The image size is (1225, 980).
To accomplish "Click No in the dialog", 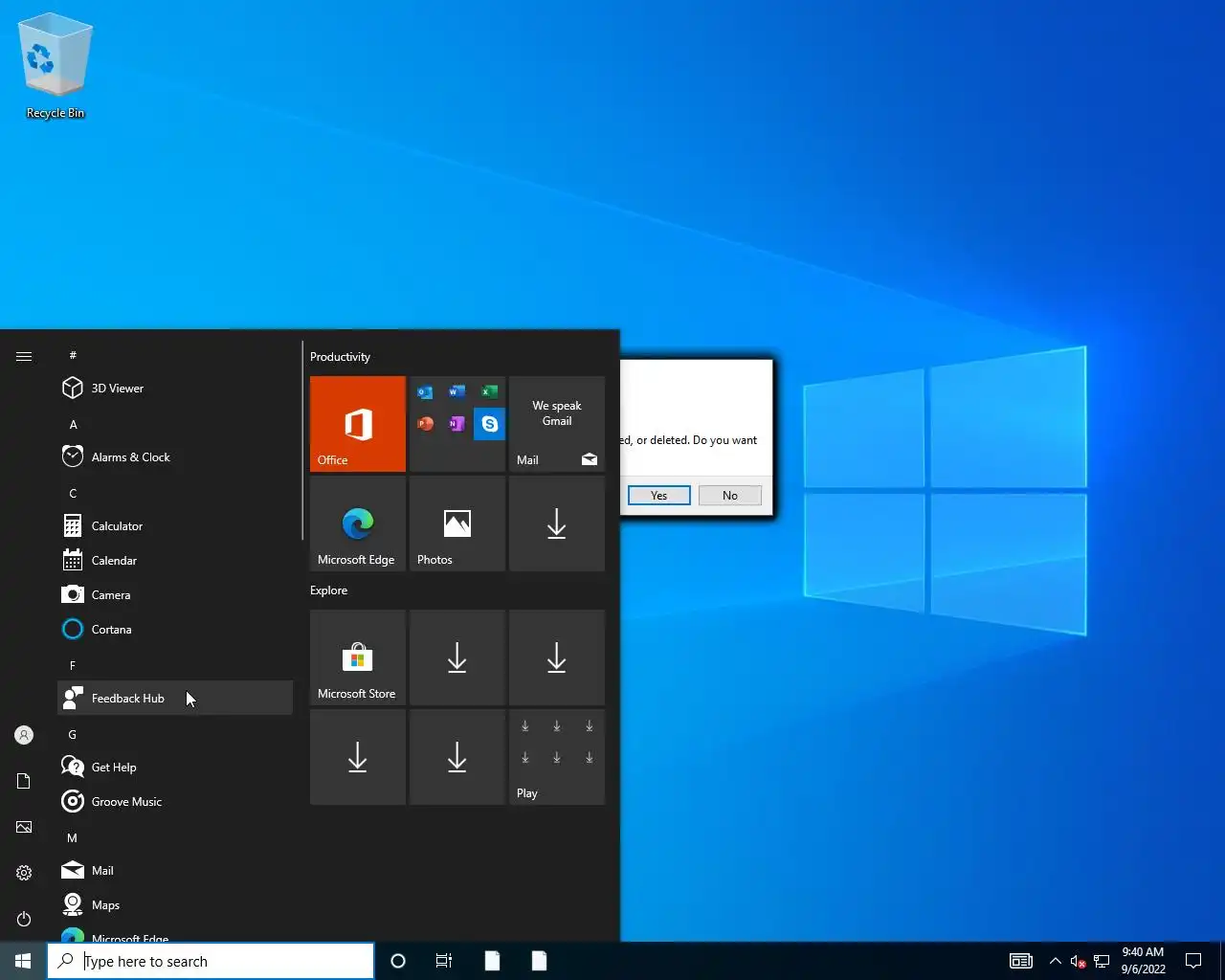I will [730, 495].
